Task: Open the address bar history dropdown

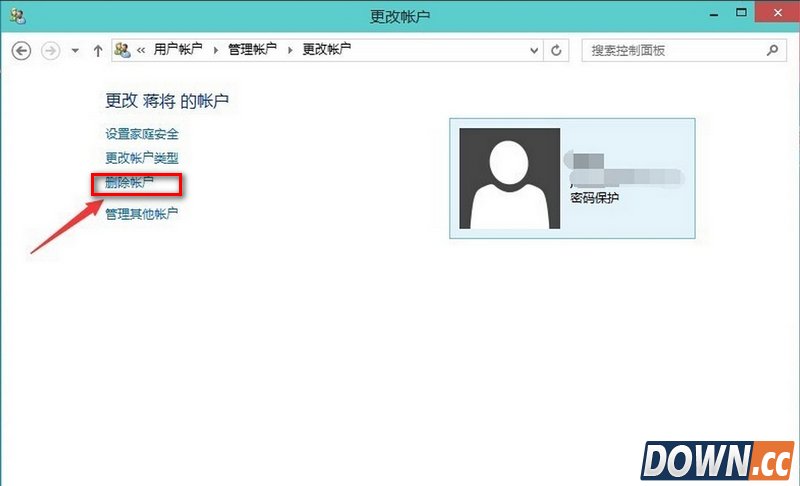Action: (x=534, y=50)
